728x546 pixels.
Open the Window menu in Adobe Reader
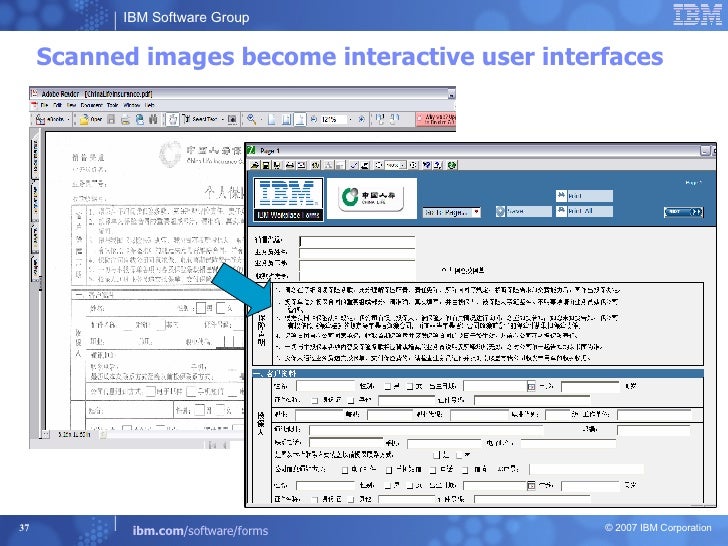[x=132, y=105]
